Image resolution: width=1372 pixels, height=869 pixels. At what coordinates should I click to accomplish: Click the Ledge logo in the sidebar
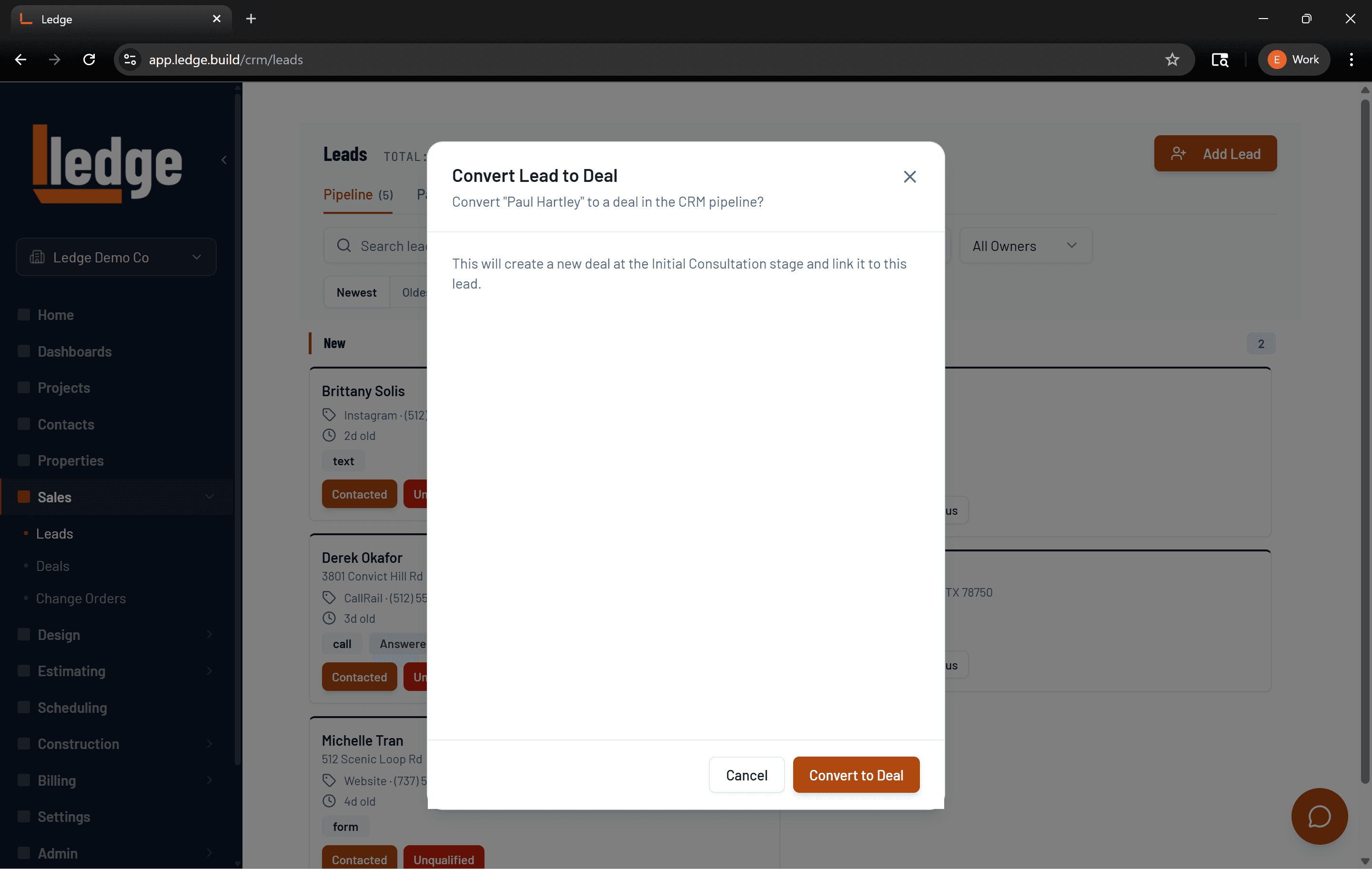pos(107,163)
